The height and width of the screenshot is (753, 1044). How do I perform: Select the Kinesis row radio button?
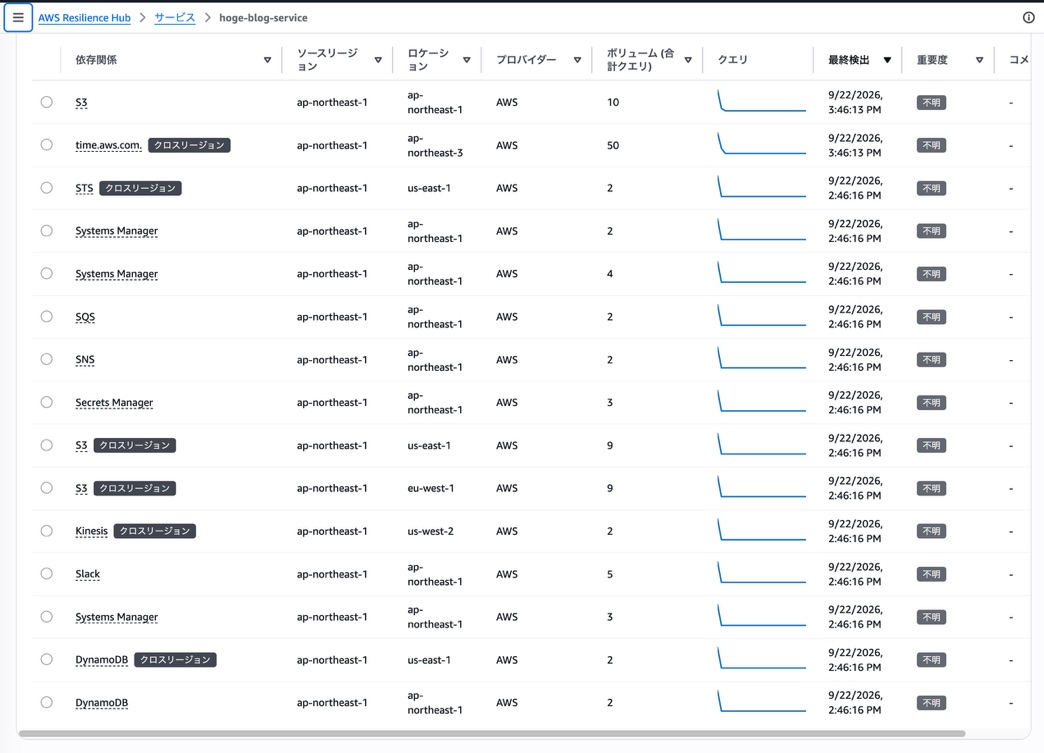[47, 531]
